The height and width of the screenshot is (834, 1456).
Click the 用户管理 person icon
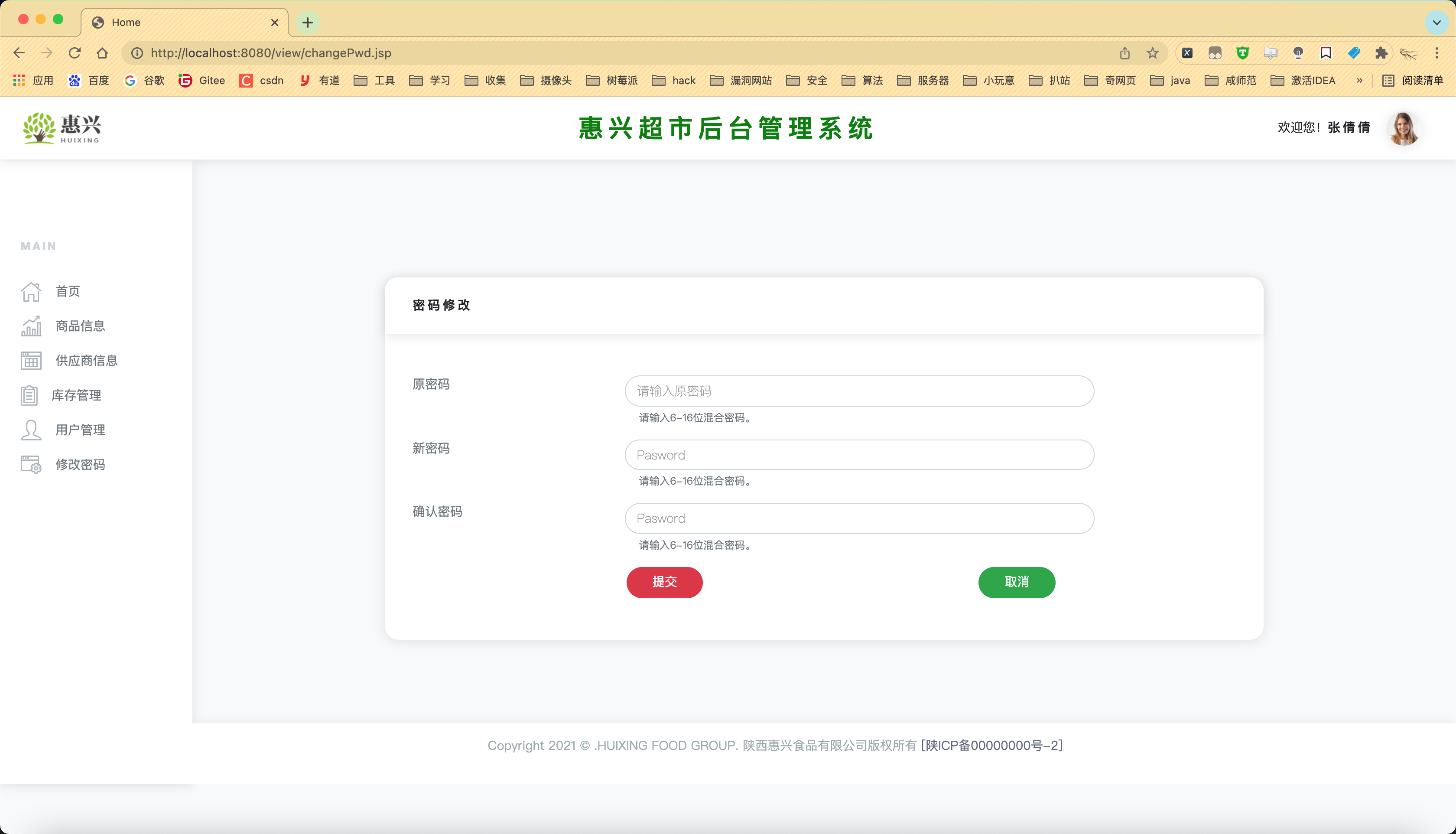click(31, 430)
